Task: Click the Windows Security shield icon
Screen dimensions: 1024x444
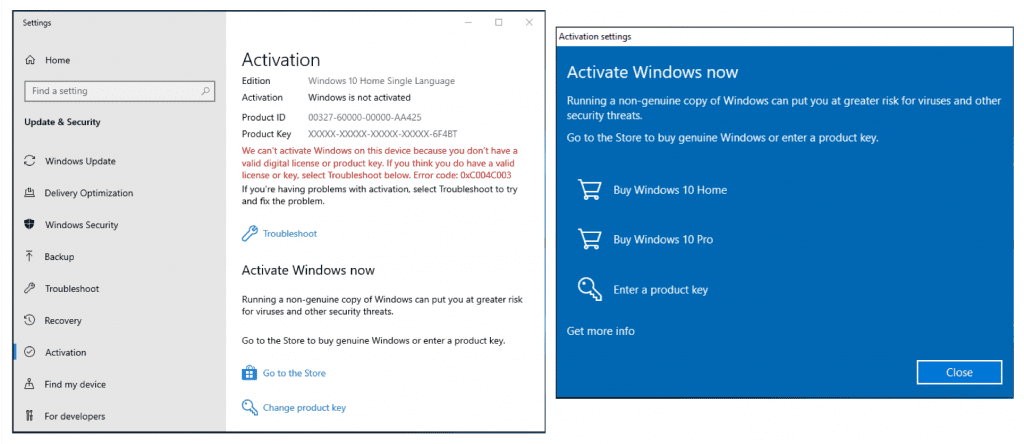Action: point(29,225)
